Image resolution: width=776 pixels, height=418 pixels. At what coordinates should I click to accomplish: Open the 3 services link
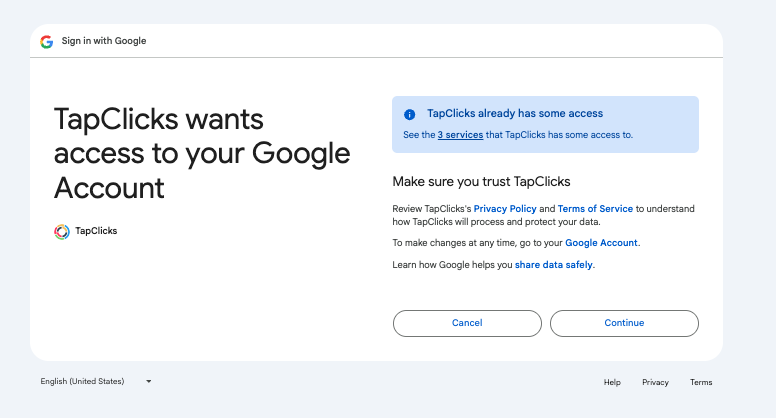460,135
